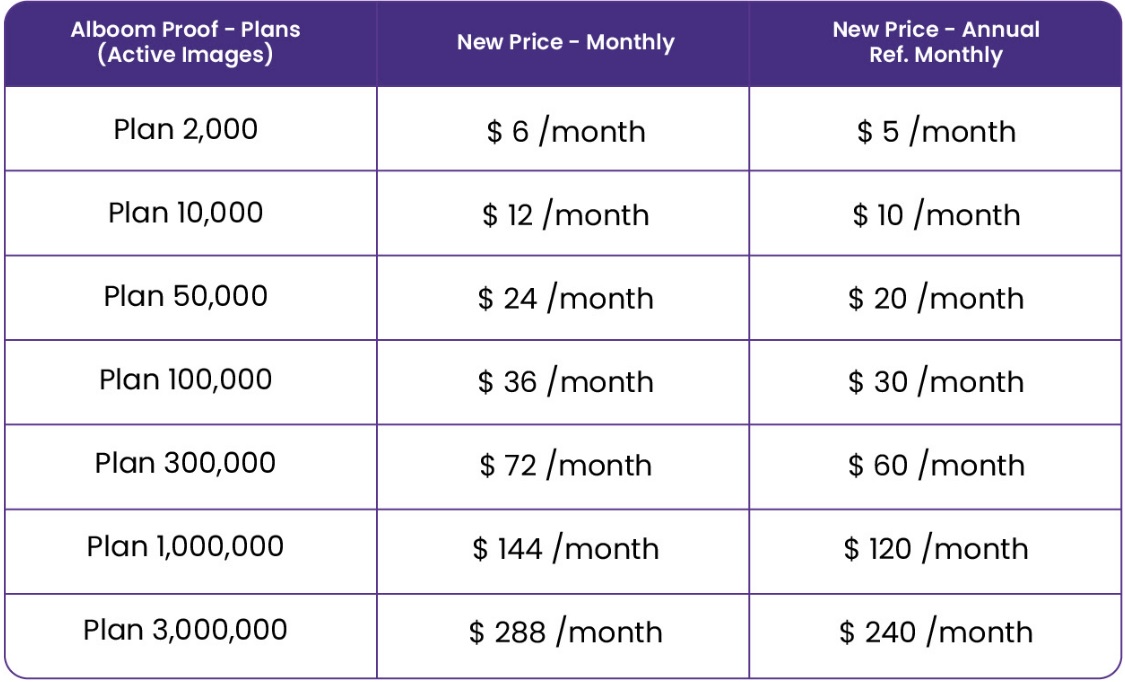Click the $ 5 /month annual price
Image resolution: width=1125 pixels, height=682 pixels.
click(936, 131)
